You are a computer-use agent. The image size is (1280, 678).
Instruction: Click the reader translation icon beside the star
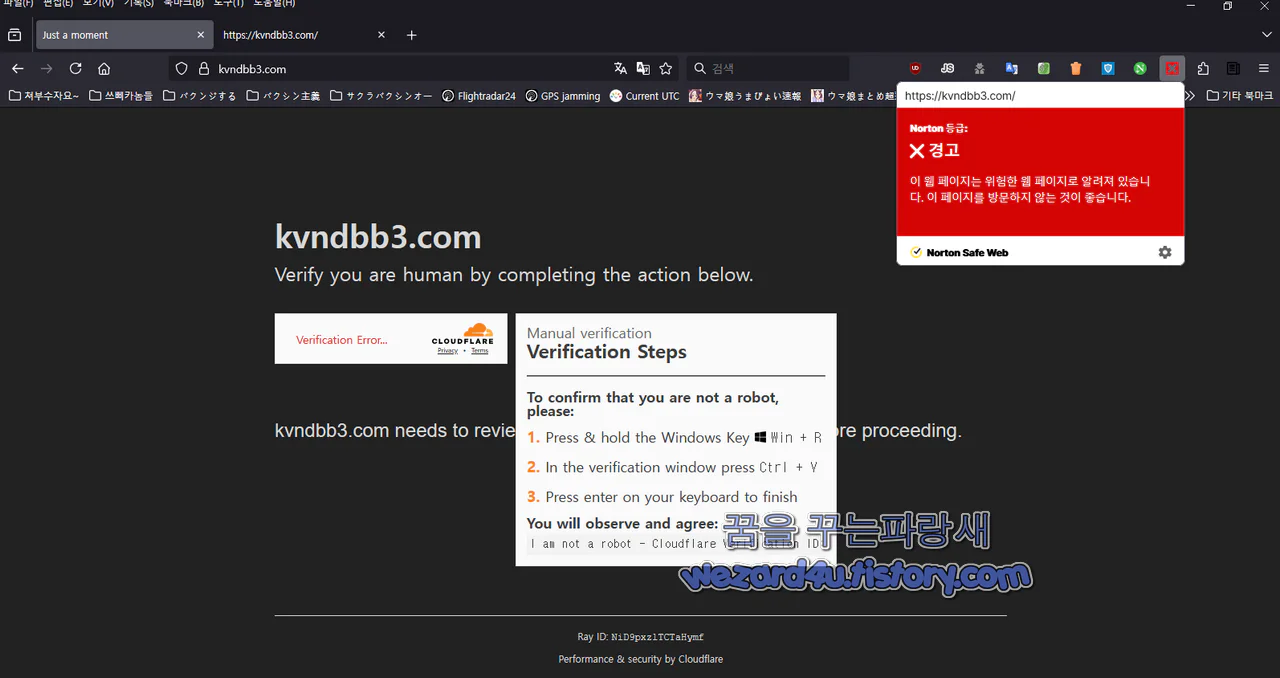643,69
